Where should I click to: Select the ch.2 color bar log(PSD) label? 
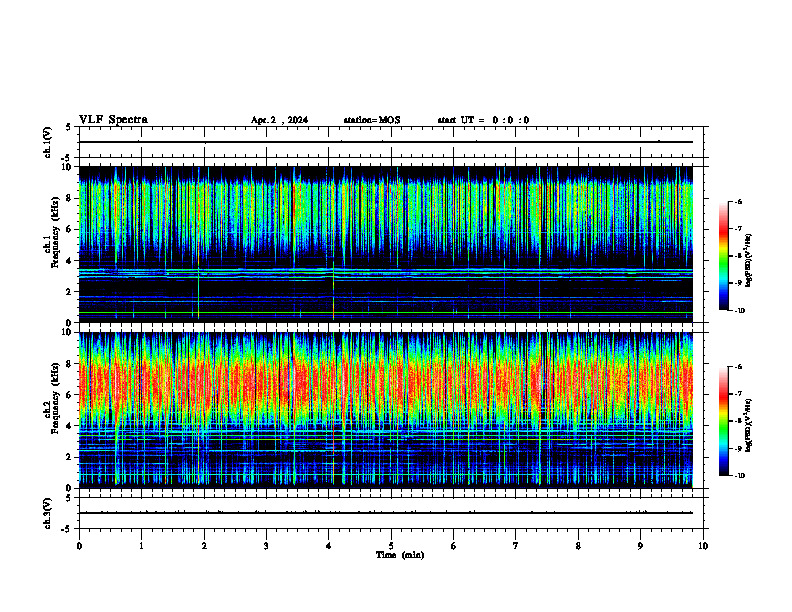click(749, 425)
